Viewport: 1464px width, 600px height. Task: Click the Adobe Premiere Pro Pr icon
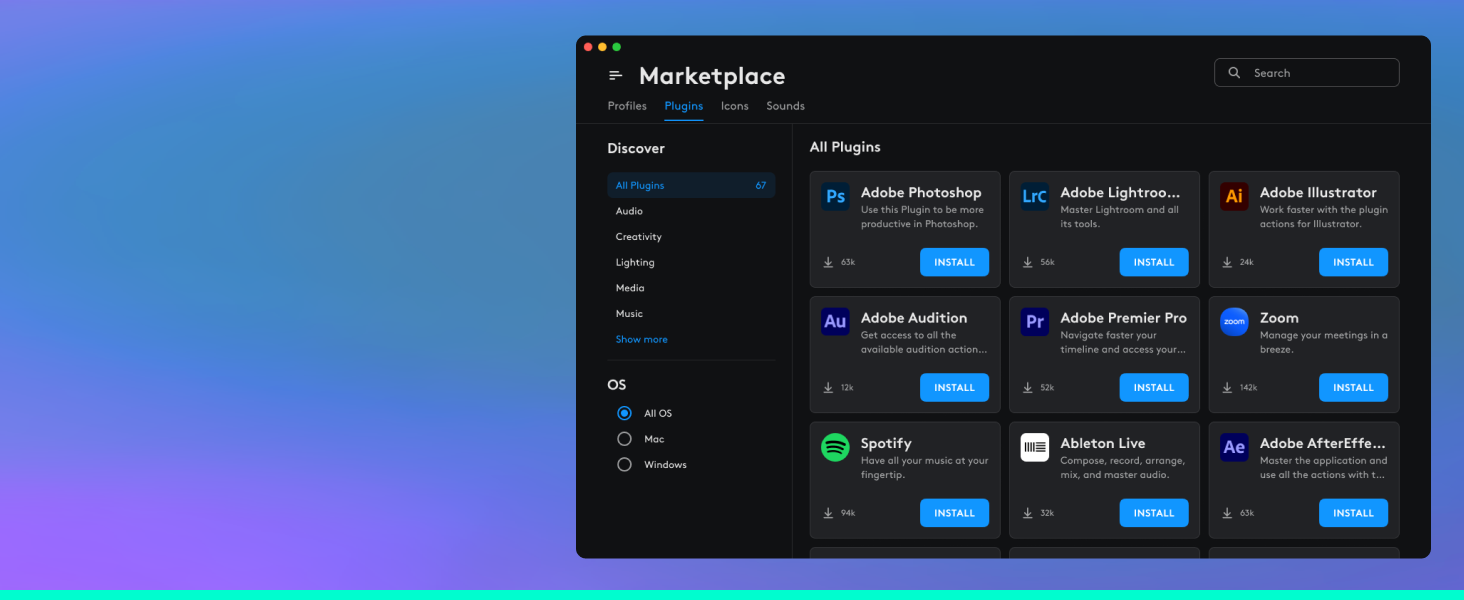[x=1035, y=322]
